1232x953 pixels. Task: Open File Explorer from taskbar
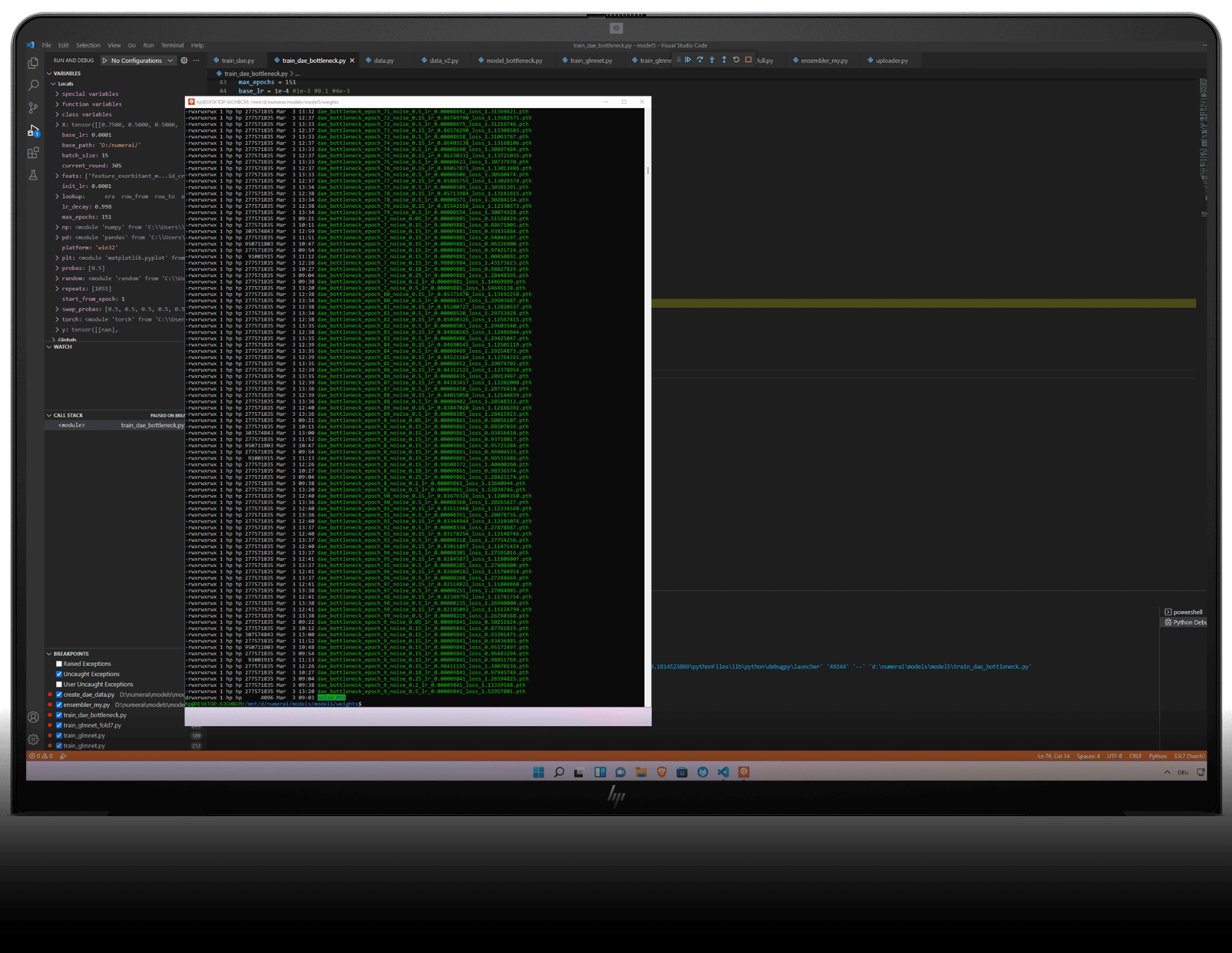[641, 772]
